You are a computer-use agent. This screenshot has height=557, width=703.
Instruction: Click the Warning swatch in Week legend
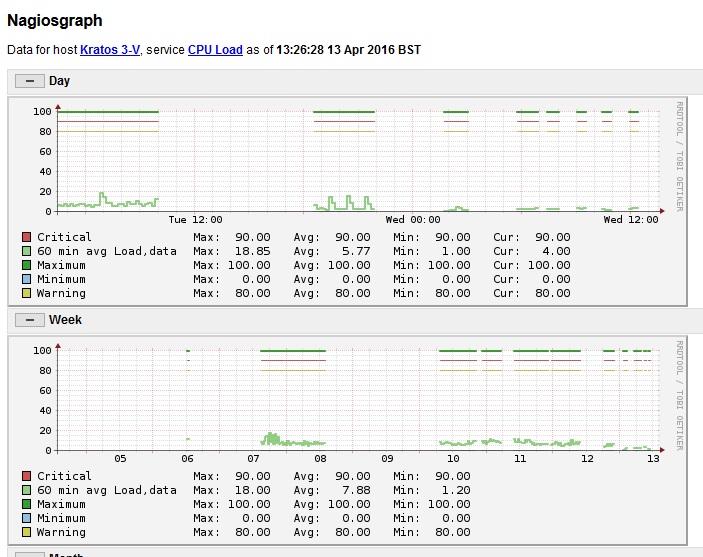(26, 533)
